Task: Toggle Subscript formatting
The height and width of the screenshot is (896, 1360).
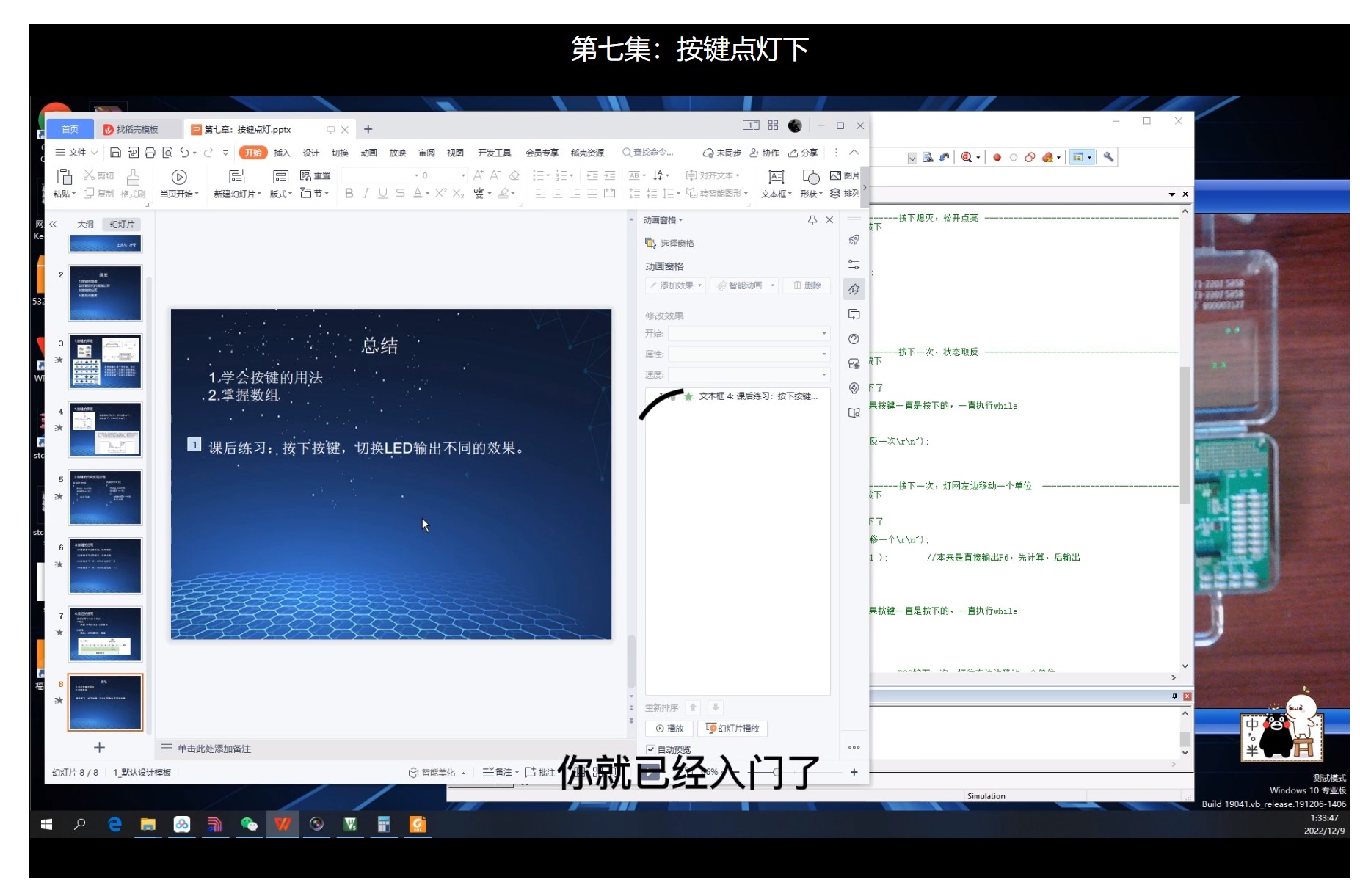Action: [458, 194]
